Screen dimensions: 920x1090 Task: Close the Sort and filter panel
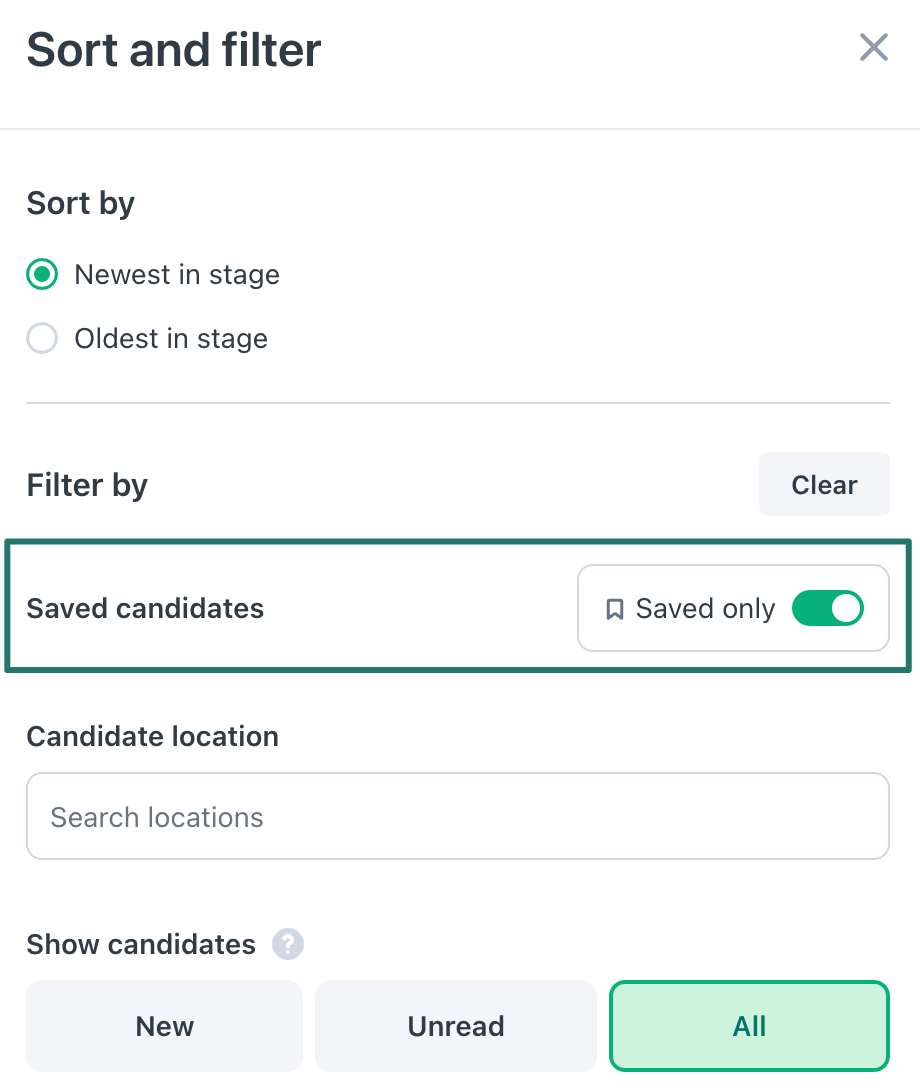coord(874,47)
